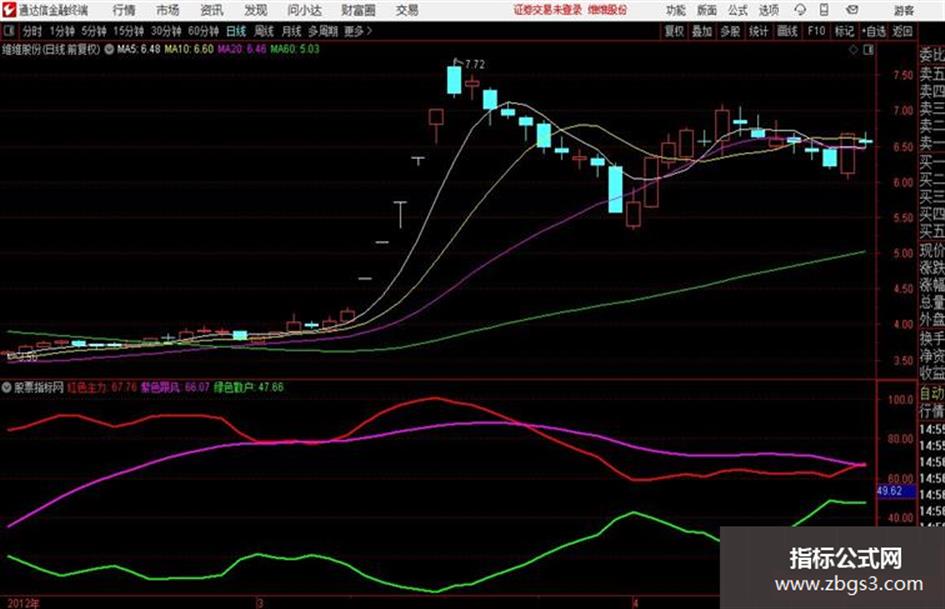Select the 多周期 multi-period tab

323,31
